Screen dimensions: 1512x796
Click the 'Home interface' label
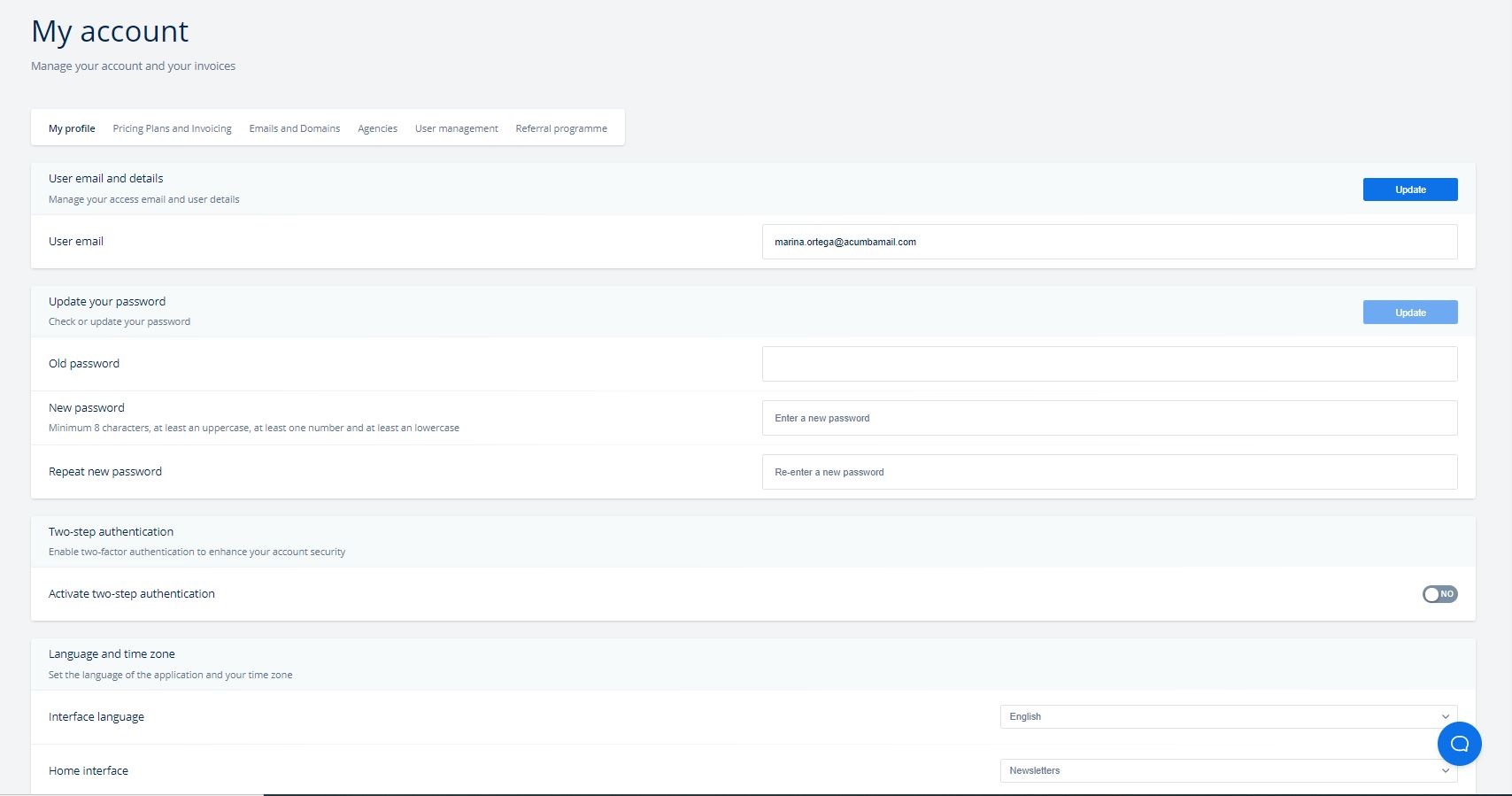89,770
